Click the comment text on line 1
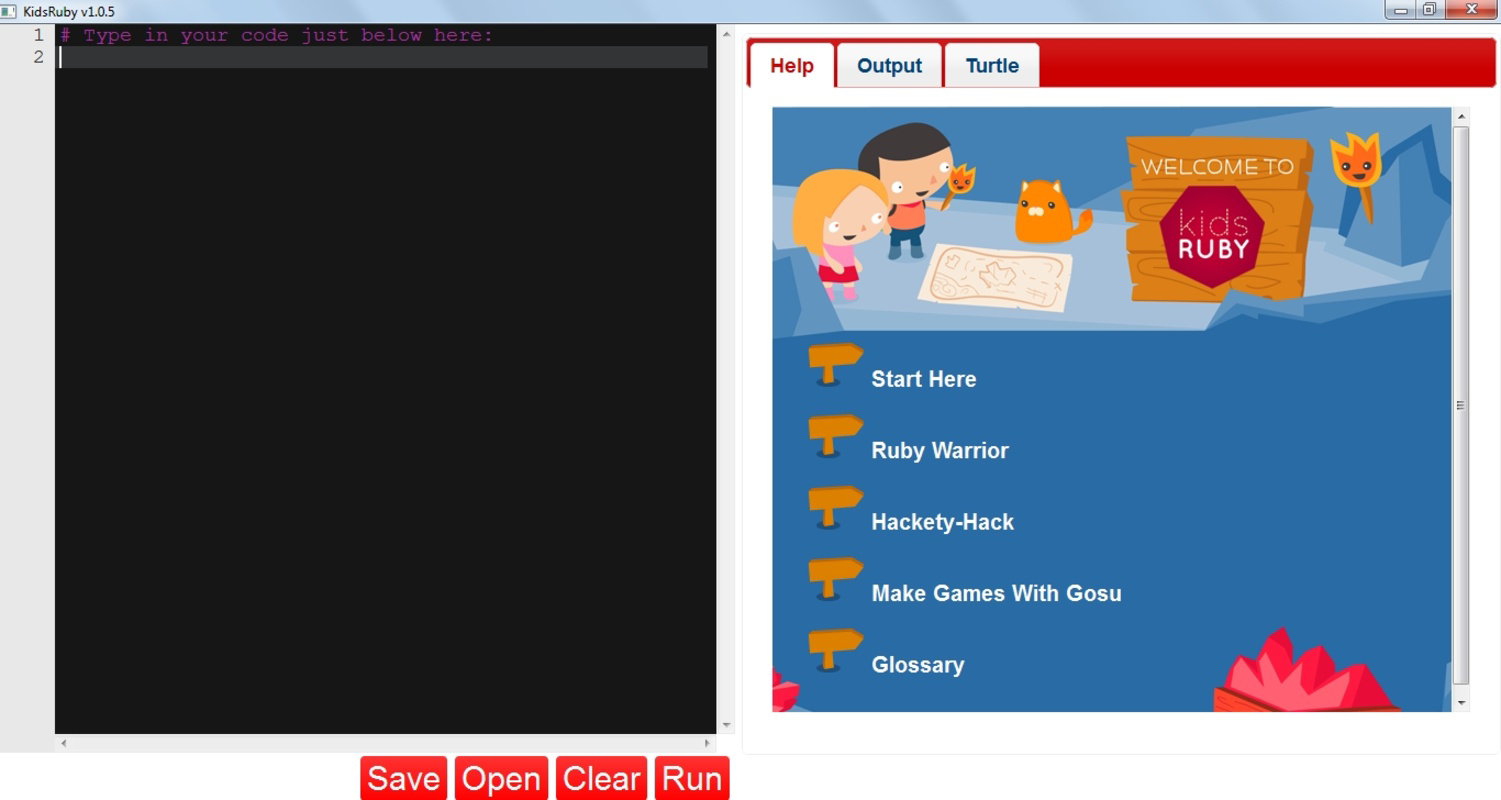1501x800 pixels. tap(277, 35)
